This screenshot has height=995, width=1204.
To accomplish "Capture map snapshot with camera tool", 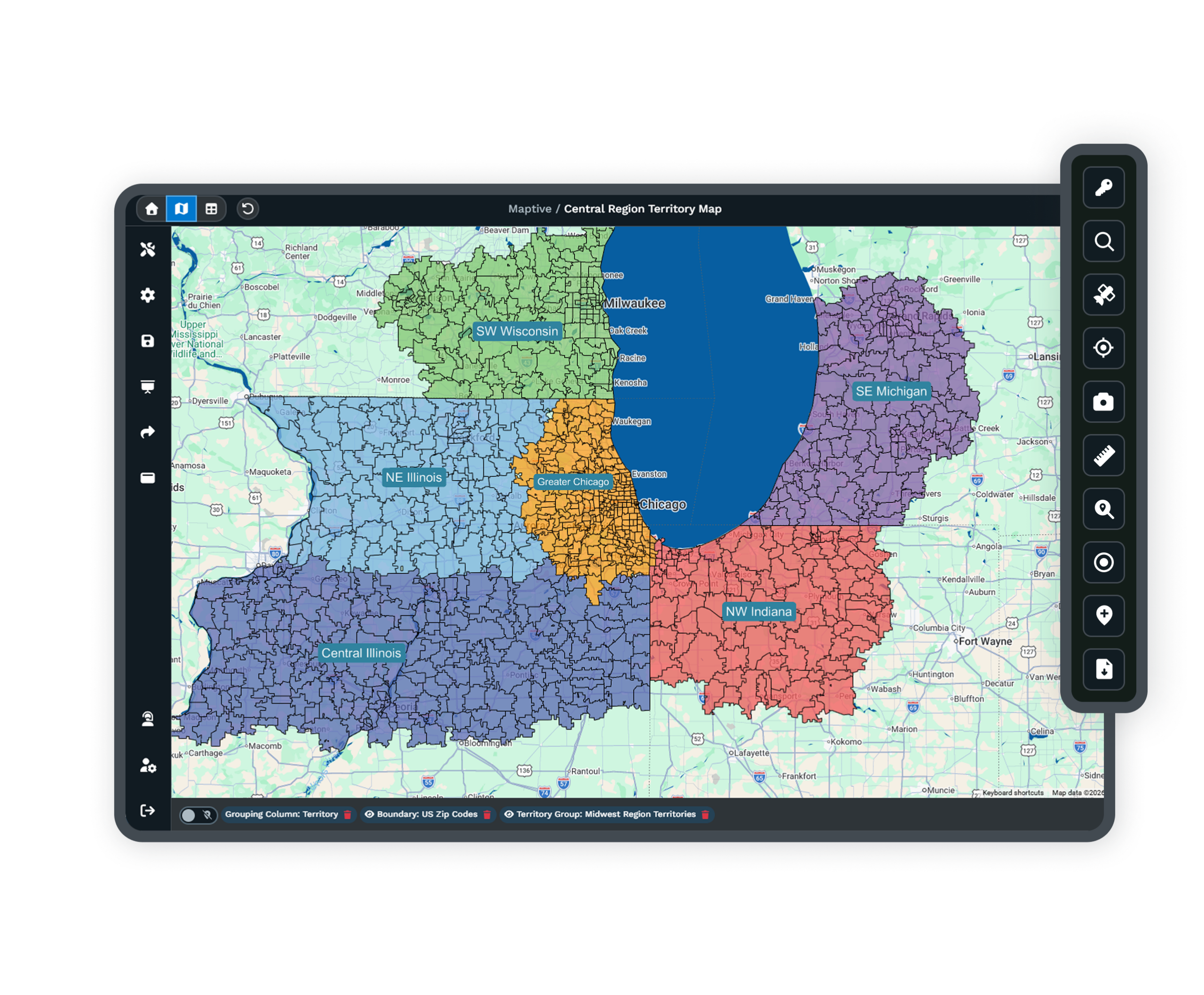I will [x=1104, y=402].
